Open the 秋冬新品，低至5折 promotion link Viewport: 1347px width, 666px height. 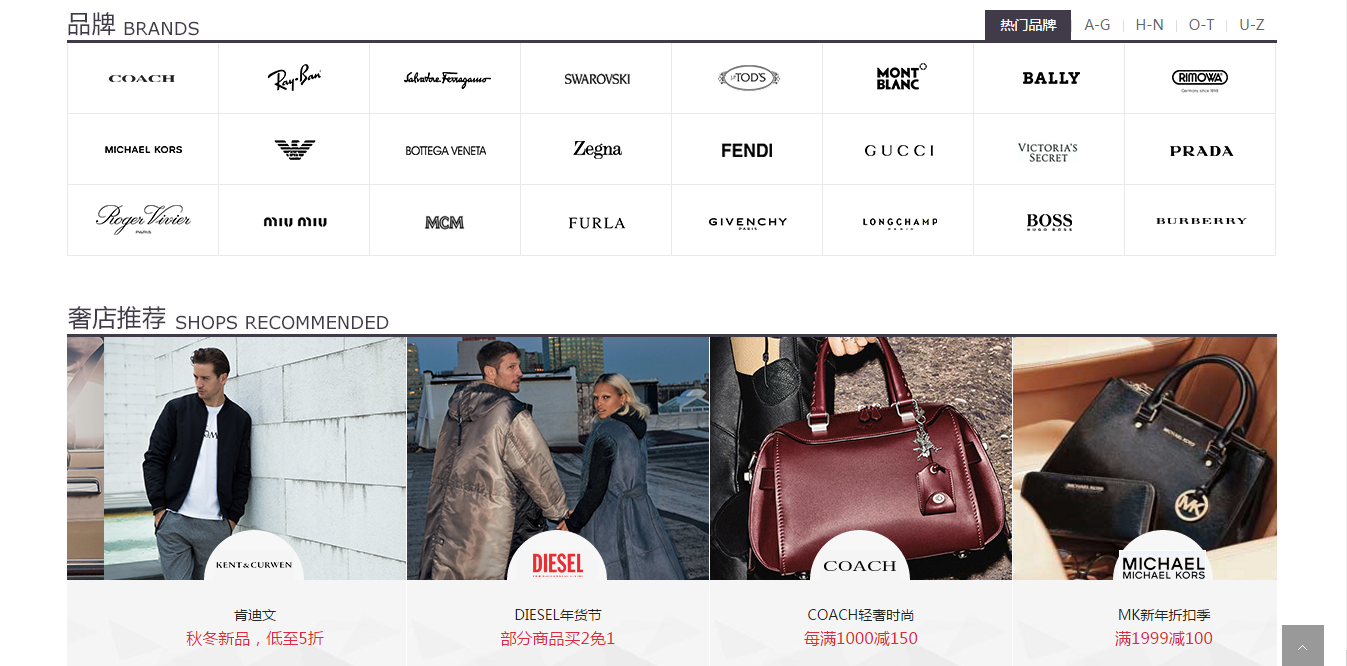tap(255, 638)
